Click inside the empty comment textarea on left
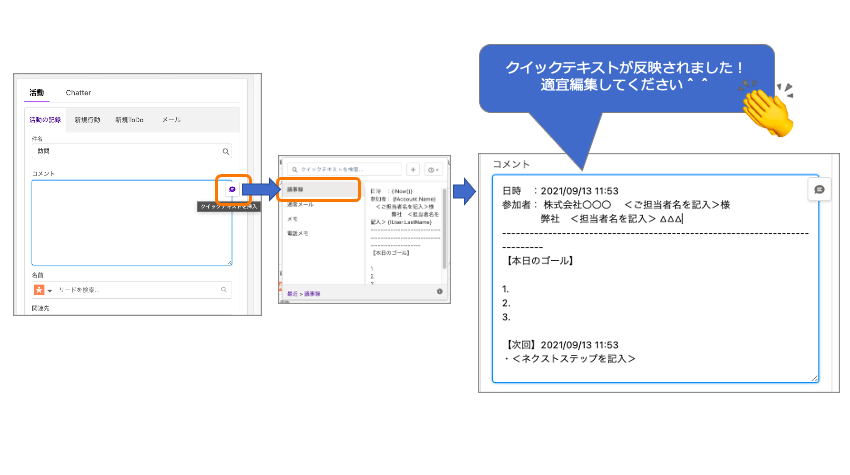 132,223
